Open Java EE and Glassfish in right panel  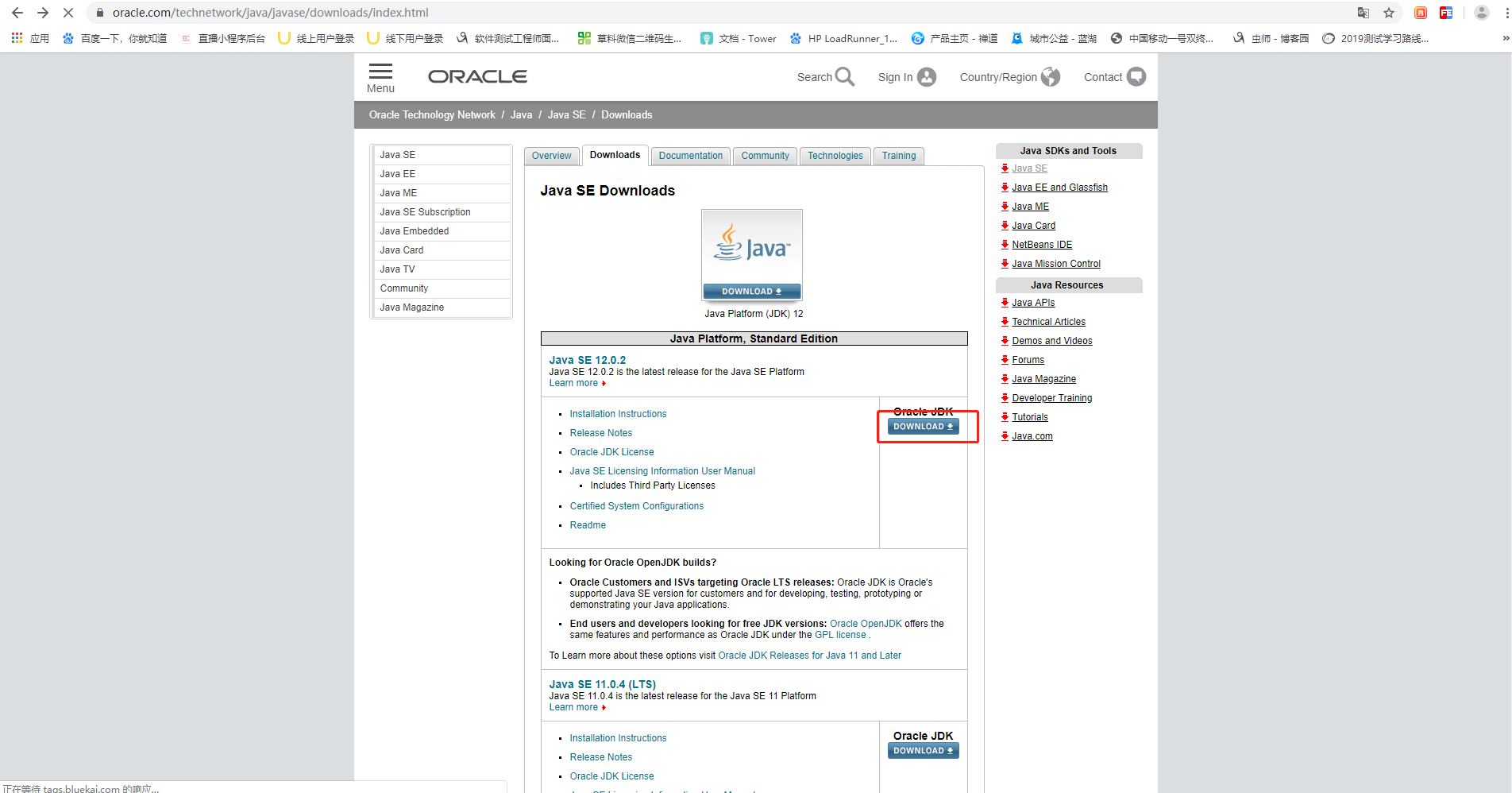pos(1059,188)
